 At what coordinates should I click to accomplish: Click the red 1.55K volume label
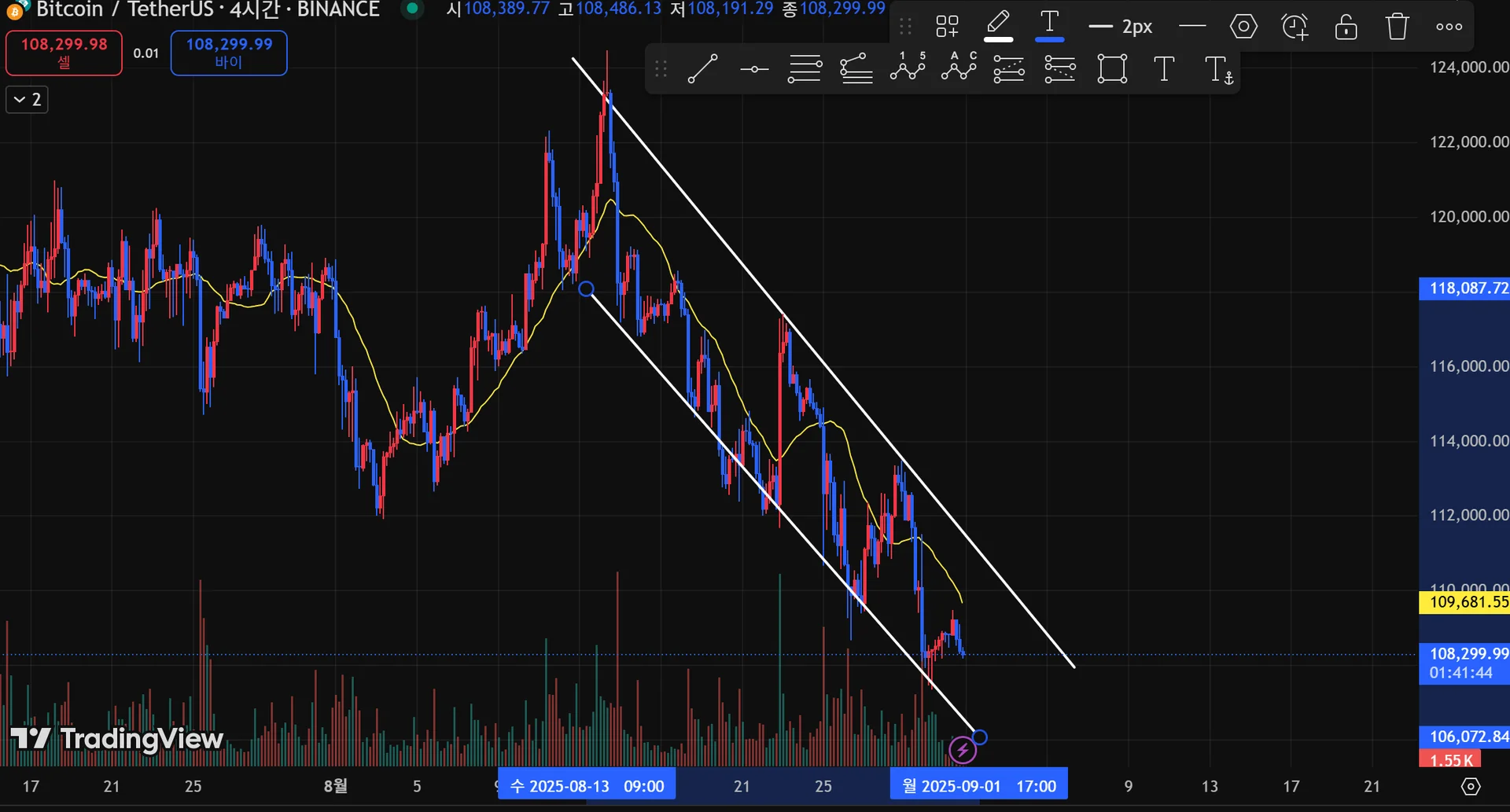[x=1450, y=759]
